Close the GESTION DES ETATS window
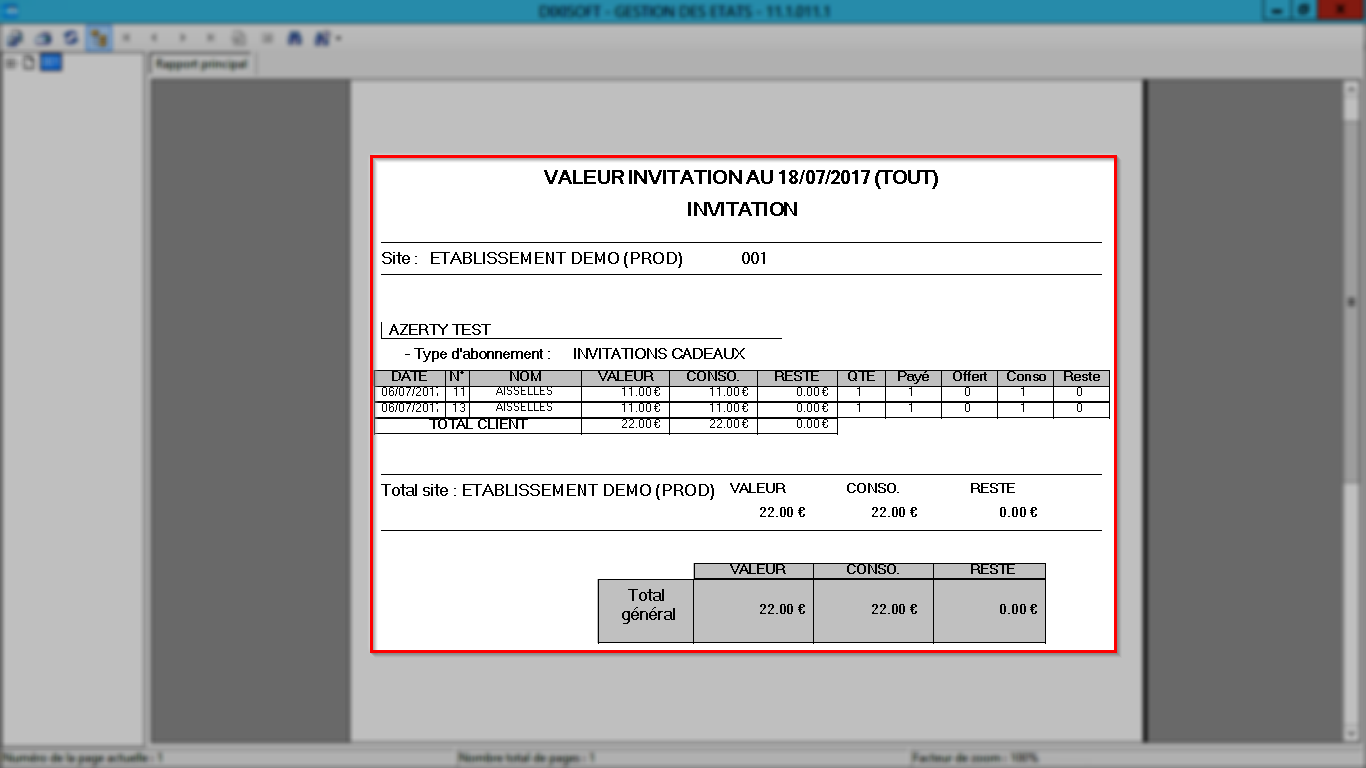This screenshot has height=768, width=1366. 1341,10
